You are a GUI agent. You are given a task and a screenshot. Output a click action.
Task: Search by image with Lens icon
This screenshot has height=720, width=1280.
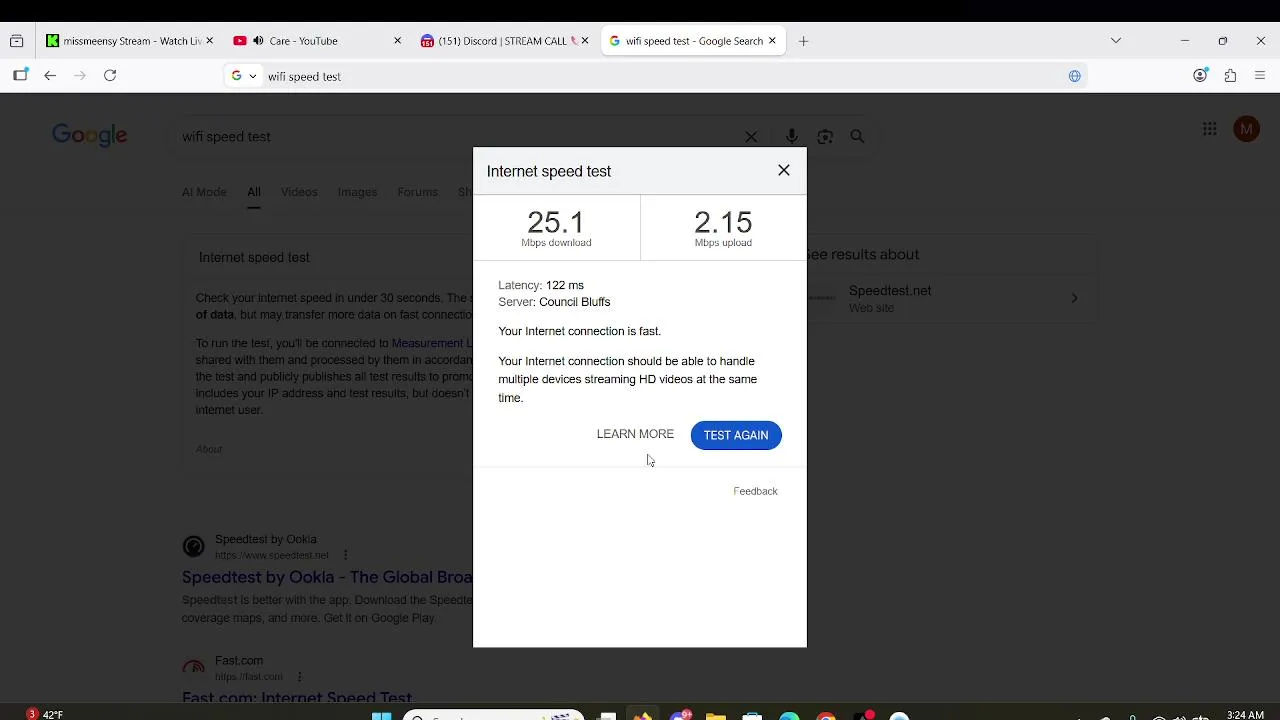825,137
